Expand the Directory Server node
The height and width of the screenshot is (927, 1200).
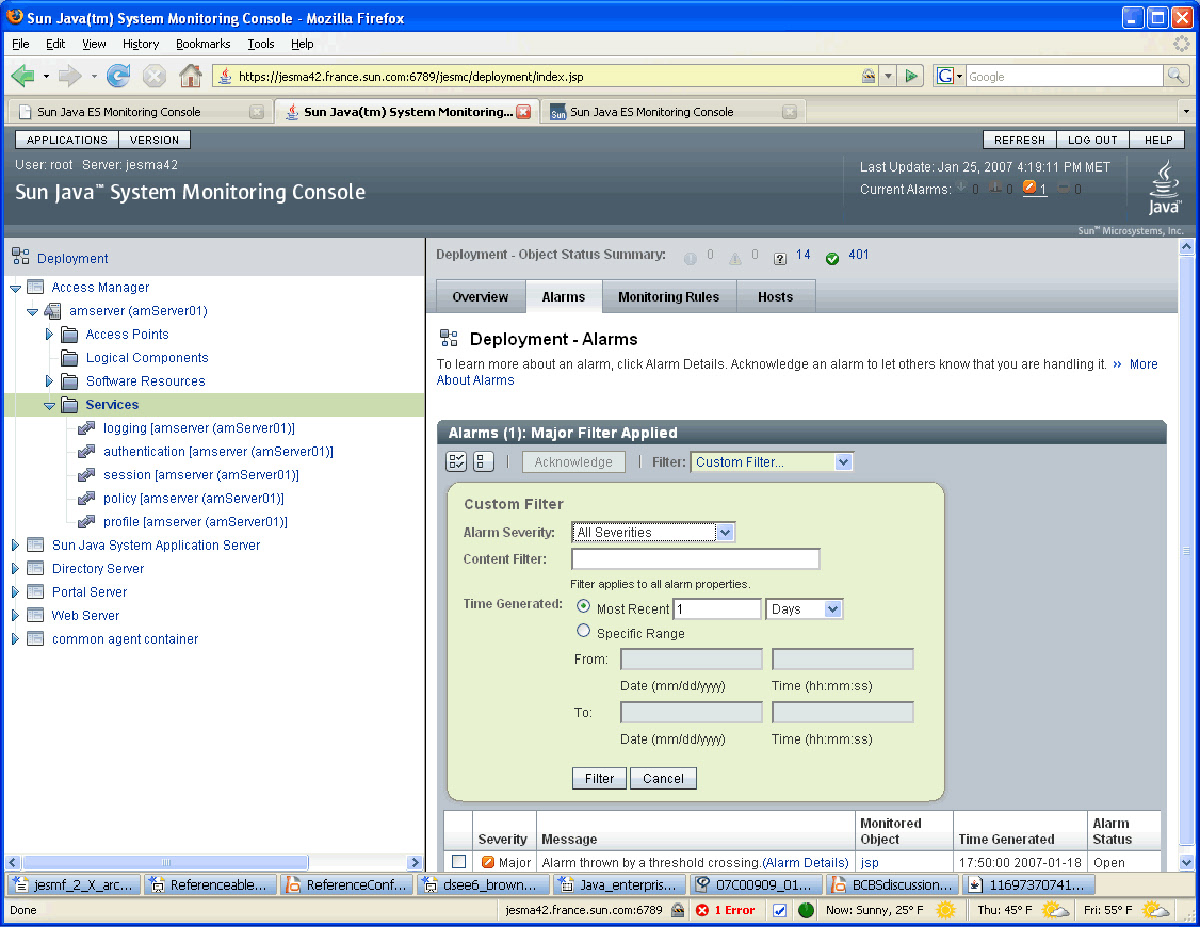[15, 569]
